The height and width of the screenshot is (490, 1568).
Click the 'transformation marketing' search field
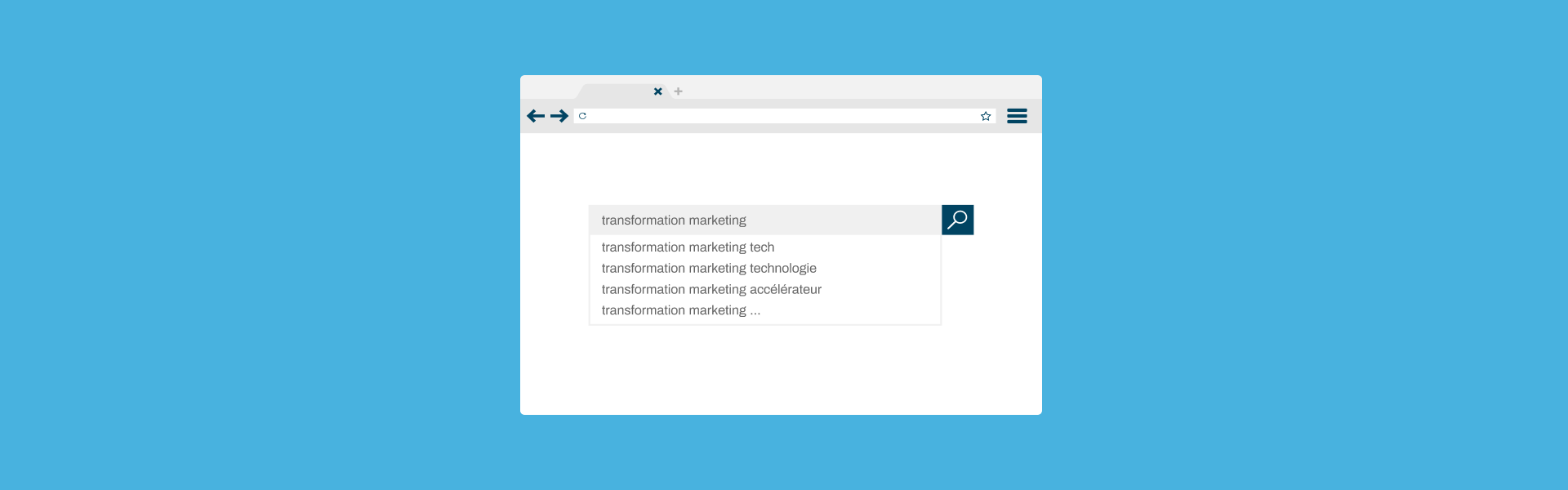tap(764, 220)
